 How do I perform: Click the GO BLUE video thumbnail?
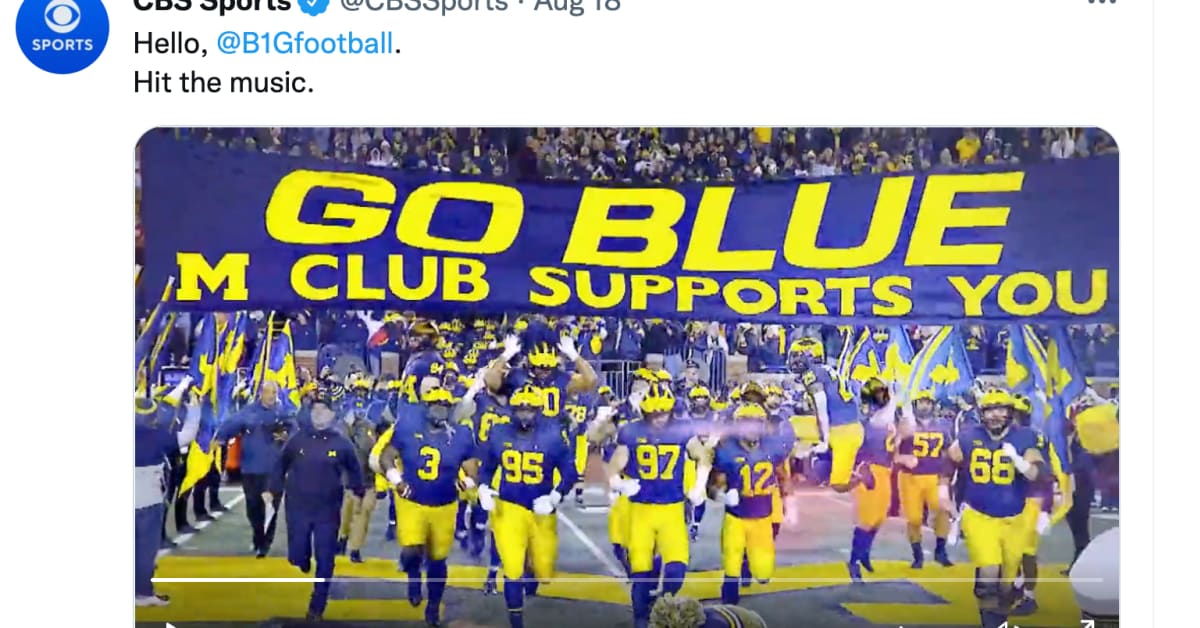[627, 377]
